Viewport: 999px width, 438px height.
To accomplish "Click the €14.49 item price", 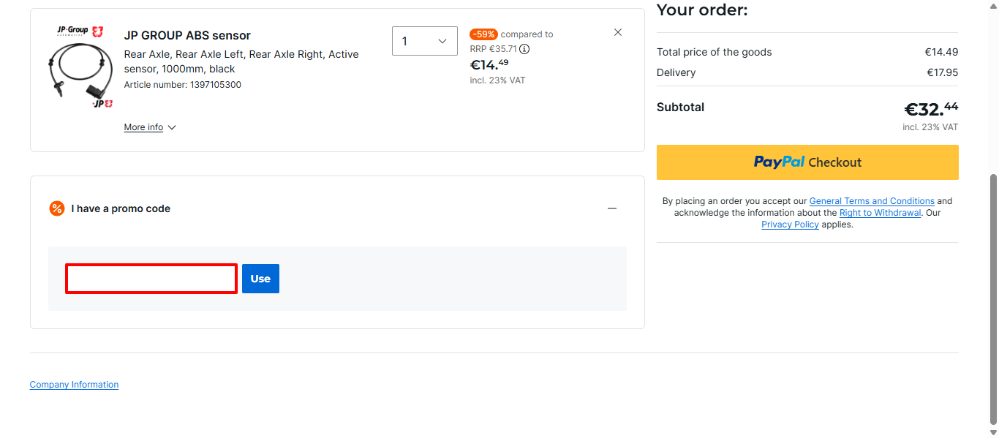I will tap(489, 64).
